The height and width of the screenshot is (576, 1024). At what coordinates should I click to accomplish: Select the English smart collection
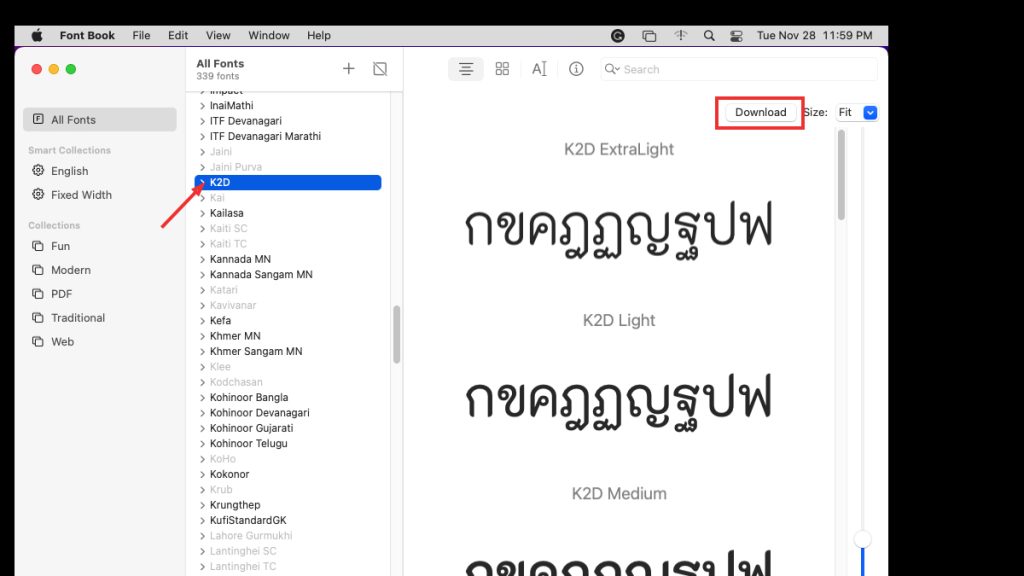pyautogui.click(x=70, y=171)
